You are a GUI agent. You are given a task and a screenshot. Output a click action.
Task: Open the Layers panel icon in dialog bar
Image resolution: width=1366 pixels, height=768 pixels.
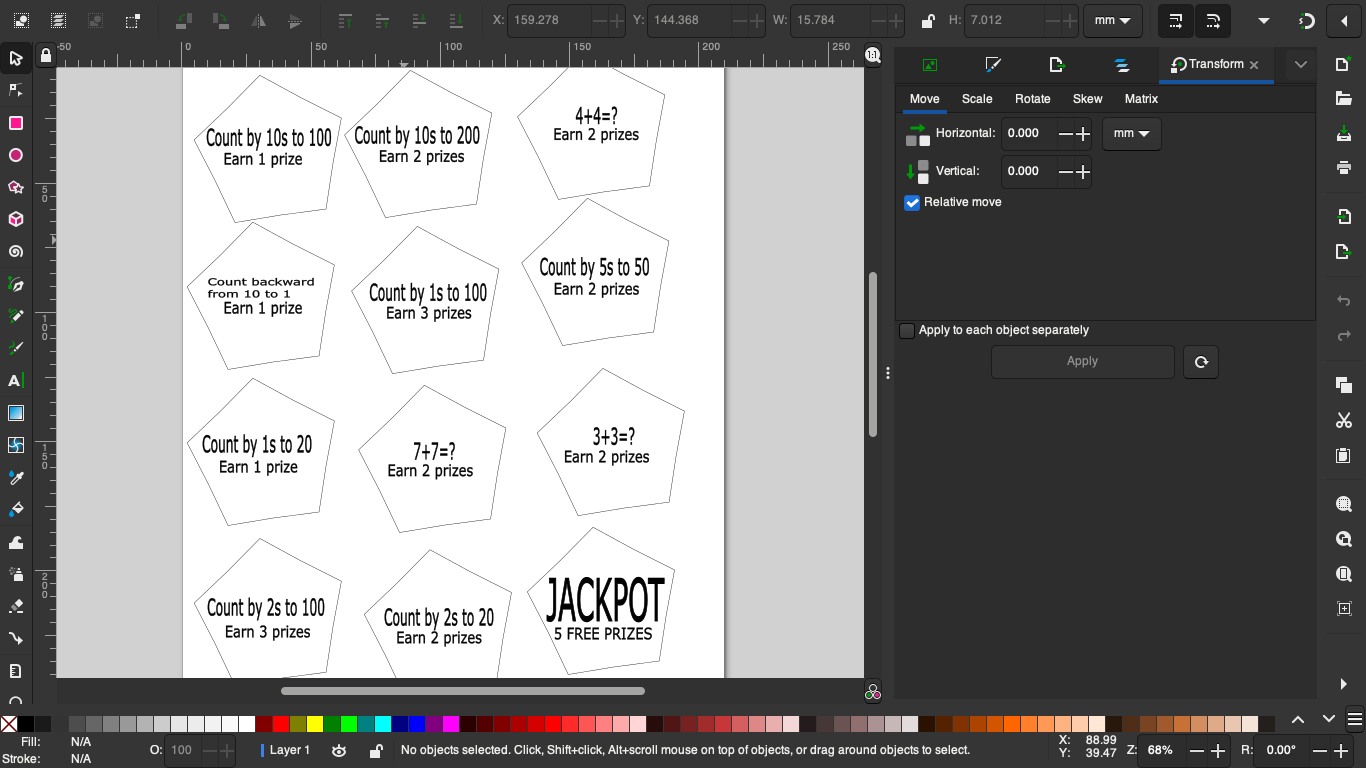(x=1121, y=64)
